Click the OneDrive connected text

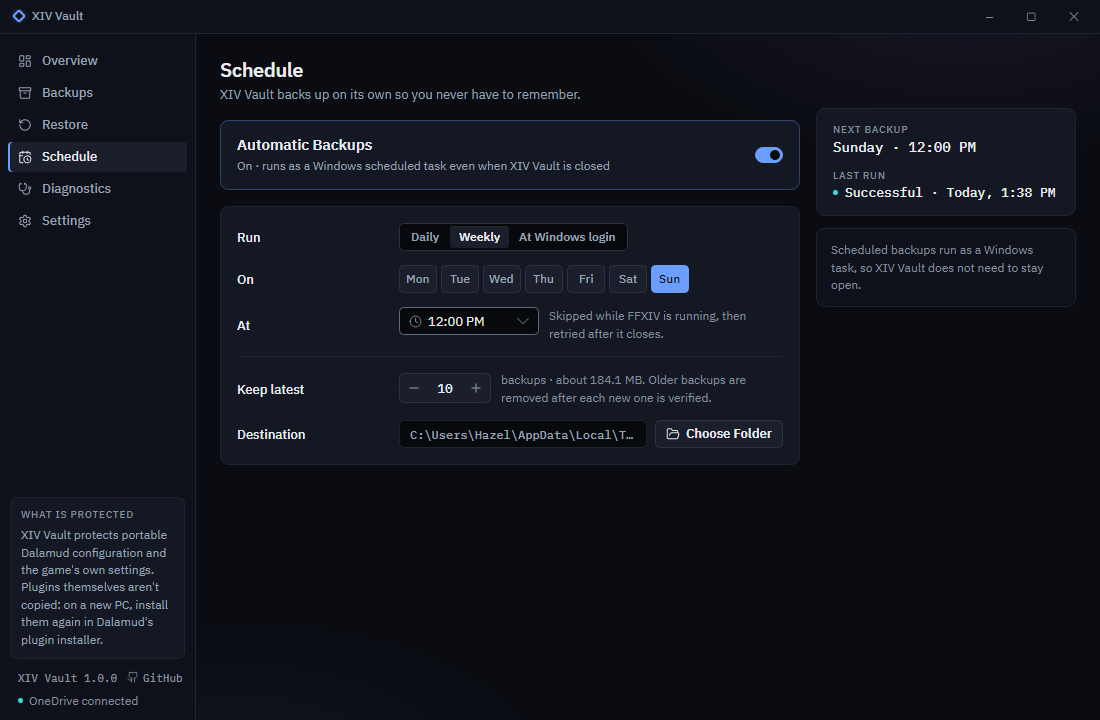point(83,701)
